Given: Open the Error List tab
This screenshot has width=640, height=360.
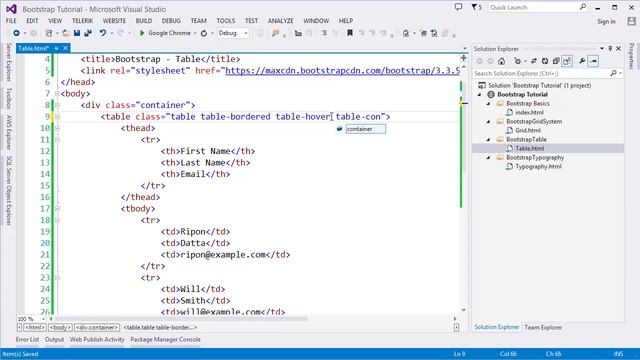Looking at the screenshot, I should (x=27, y=340).
